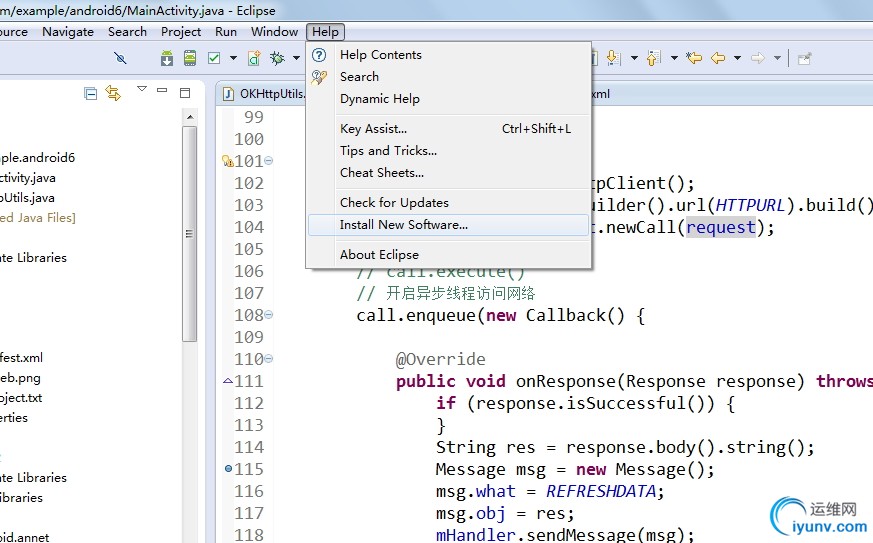Open the Android Virtual Device Manager icon
This screenshot has width=873, height=543.
coord(190,58)
